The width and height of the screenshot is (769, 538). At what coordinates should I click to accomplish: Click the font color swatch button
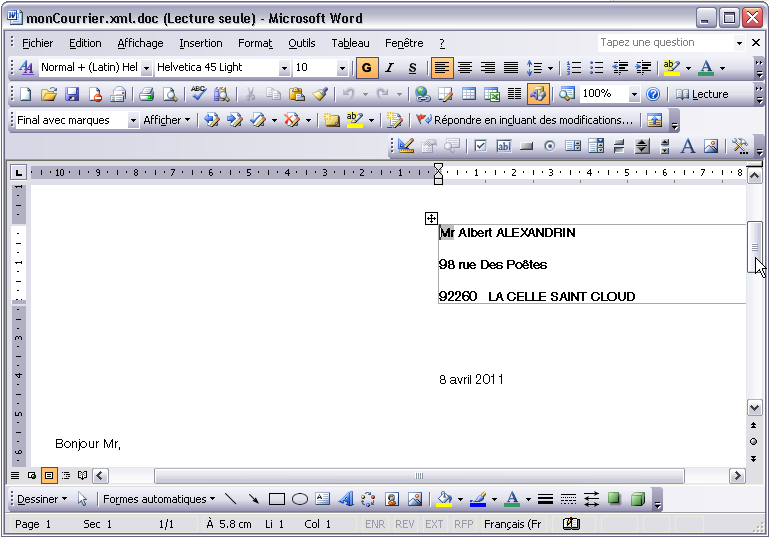[x=707, y=68]
